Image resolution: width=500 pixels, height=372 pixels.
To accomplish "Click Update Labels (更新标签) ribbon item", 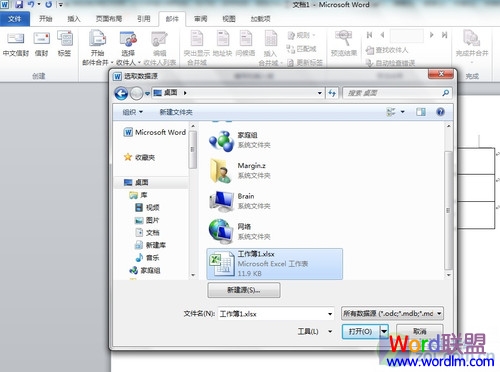I will (305, 62).
